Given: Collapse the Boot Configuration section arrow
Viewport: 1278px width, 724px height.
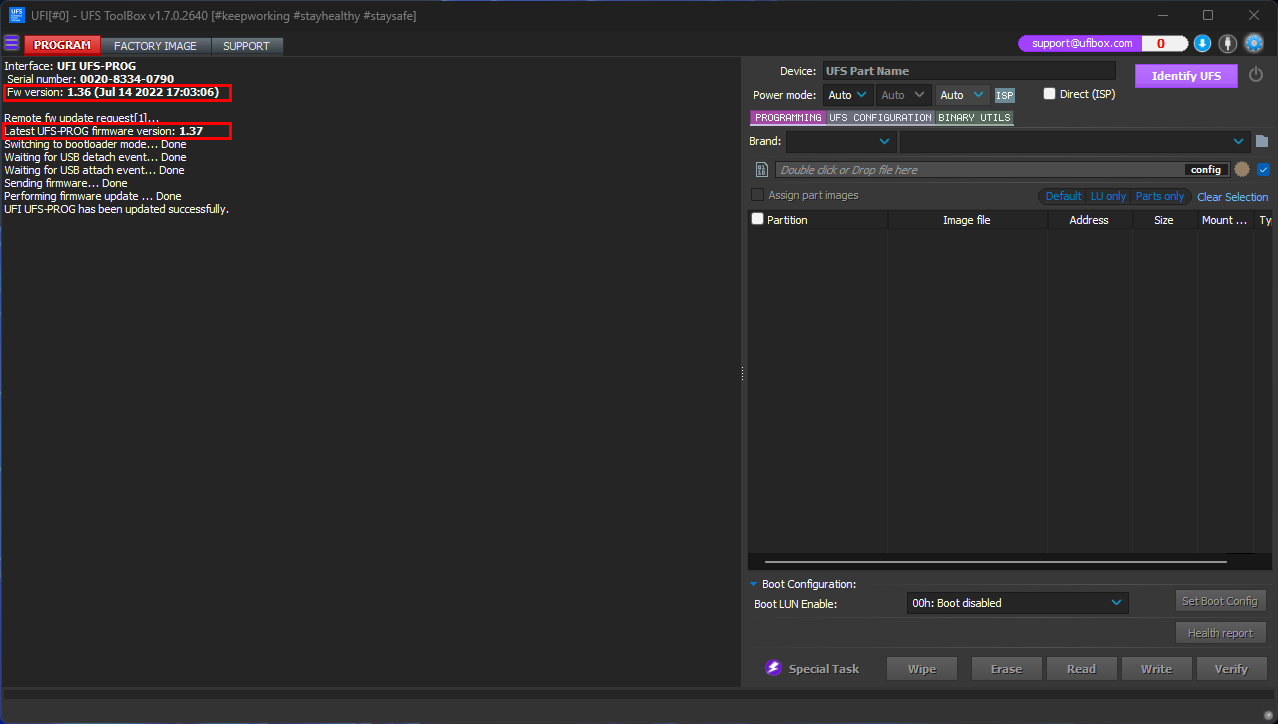Looking at the screenshot, I should [754, 584].
